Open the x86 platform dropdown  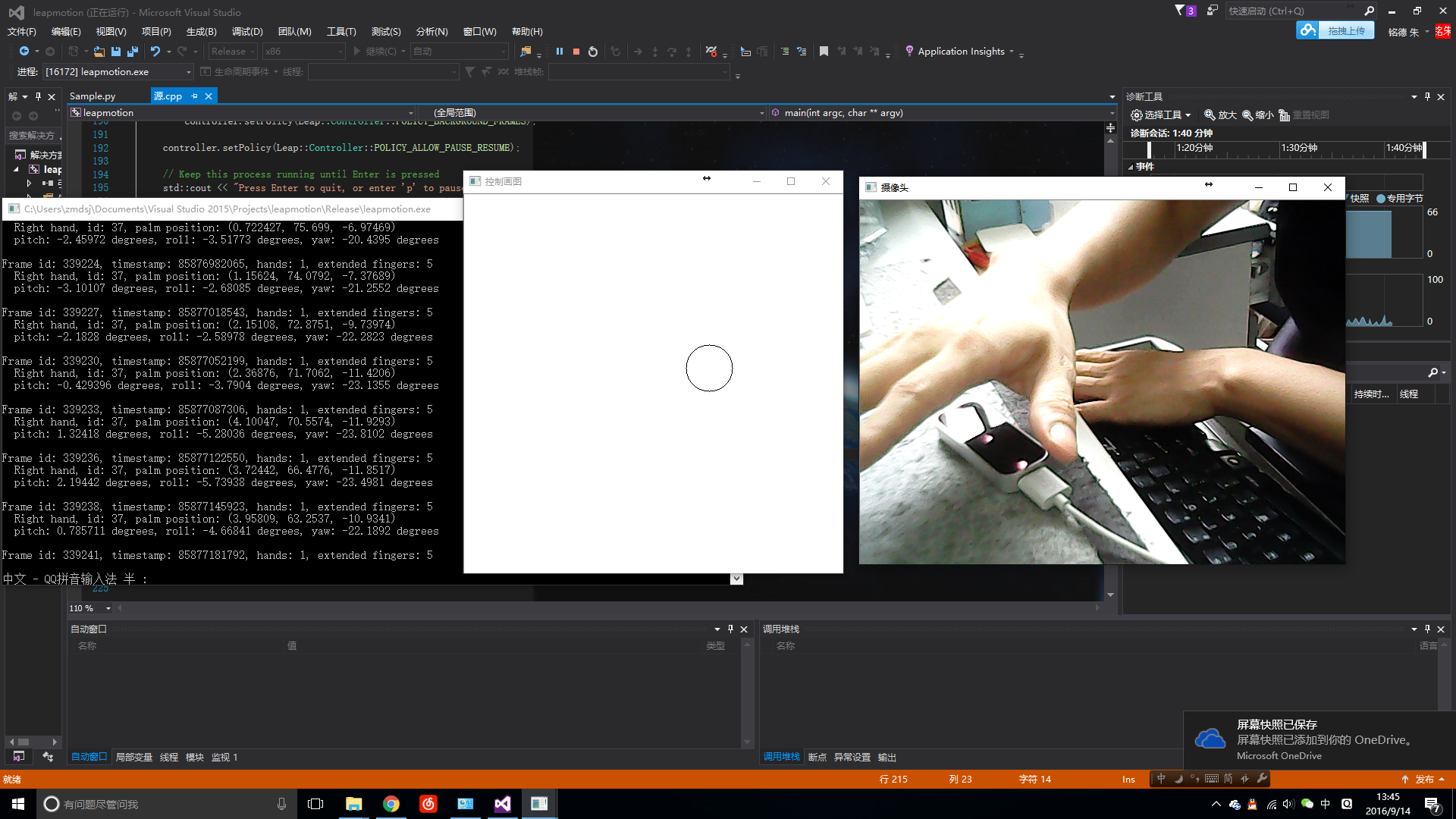(303, 52)
